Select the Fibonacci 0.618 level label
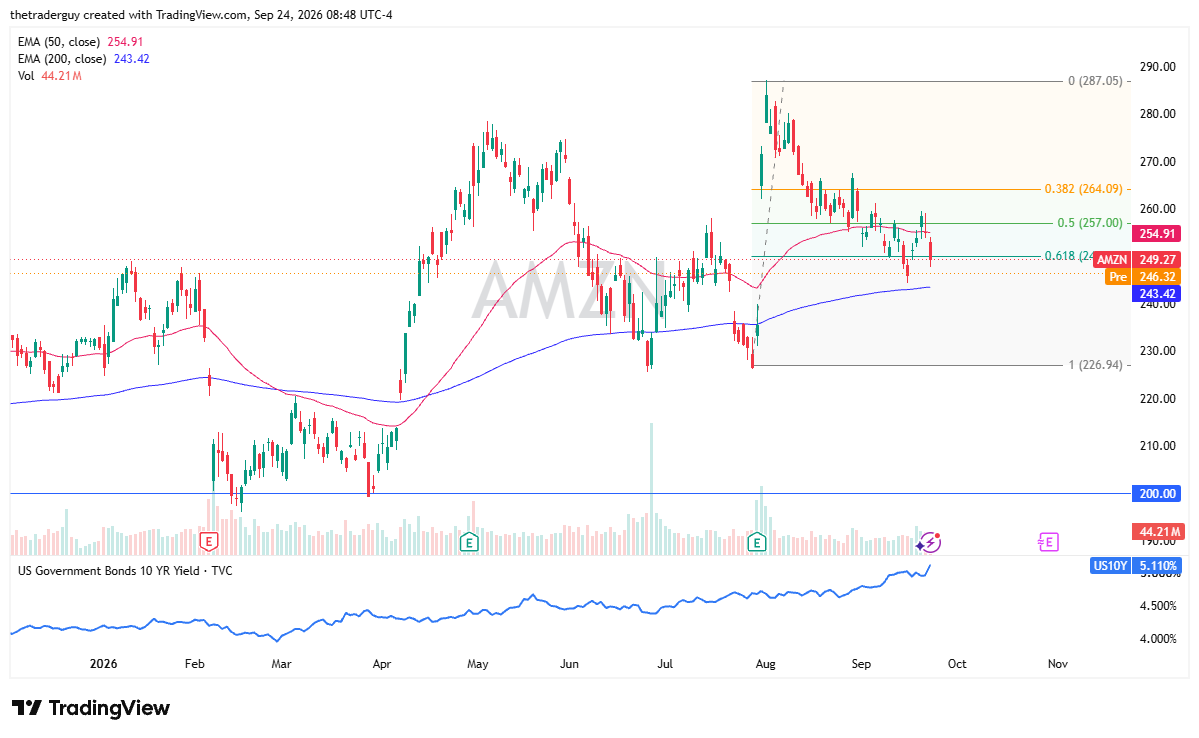The height and width of the screenshot is (738, 1199). tap(1070, 256)
